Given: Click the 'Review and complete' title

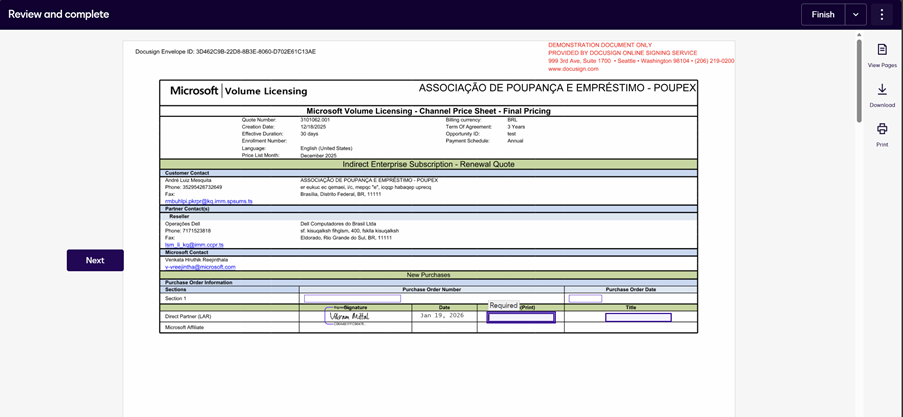Looking at the screenshot, I should pos(58,14).
